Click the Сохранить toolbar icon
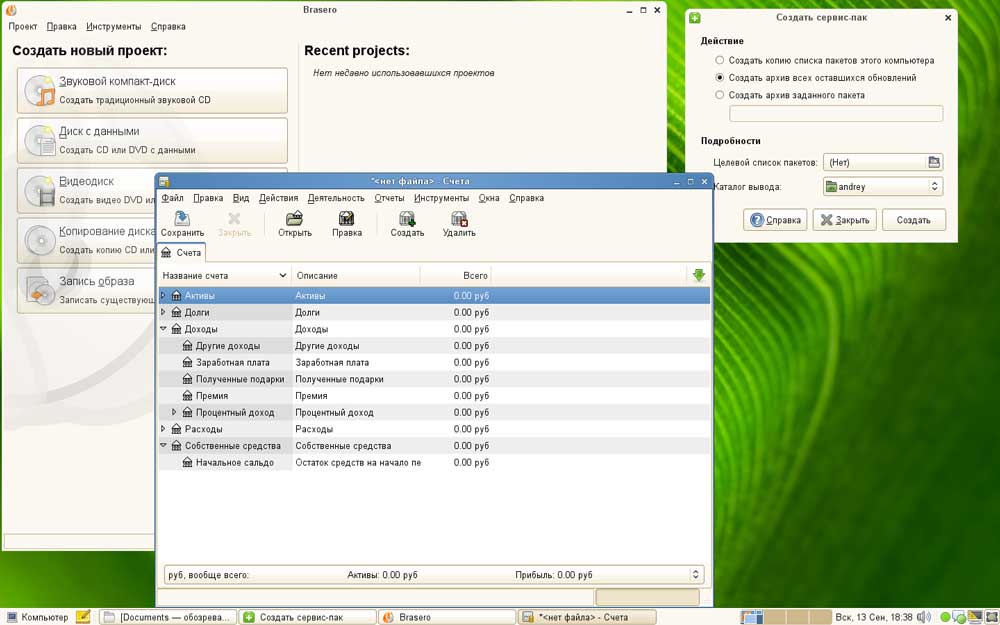Screen dimensions: 1000x625 [x=181, y=224]
